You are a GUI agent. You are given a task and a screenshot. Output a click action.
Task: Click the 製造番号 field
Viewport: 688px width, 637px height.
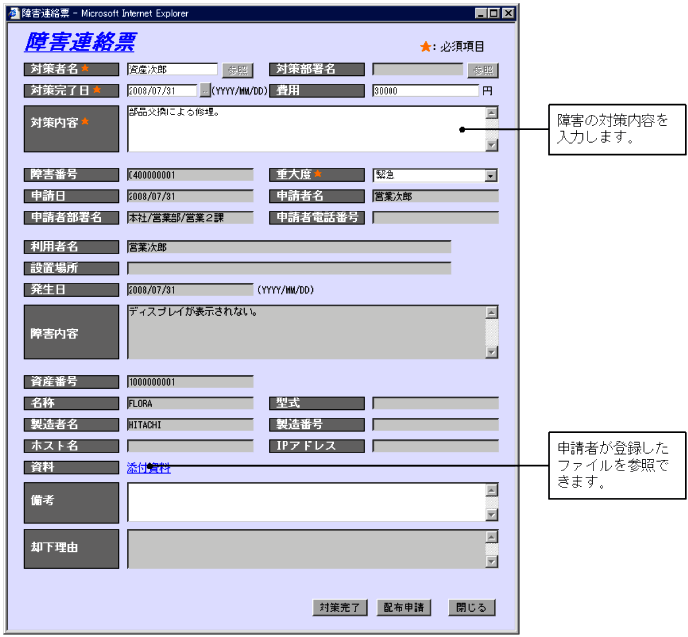tap(435, 425)
